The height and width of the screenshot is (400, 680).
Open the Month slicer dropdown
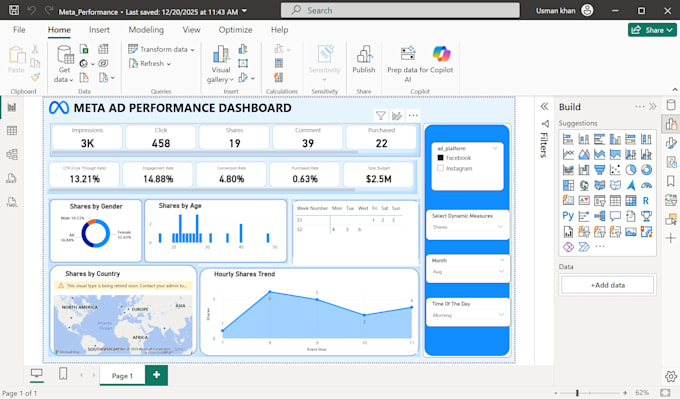coord(468,272)
